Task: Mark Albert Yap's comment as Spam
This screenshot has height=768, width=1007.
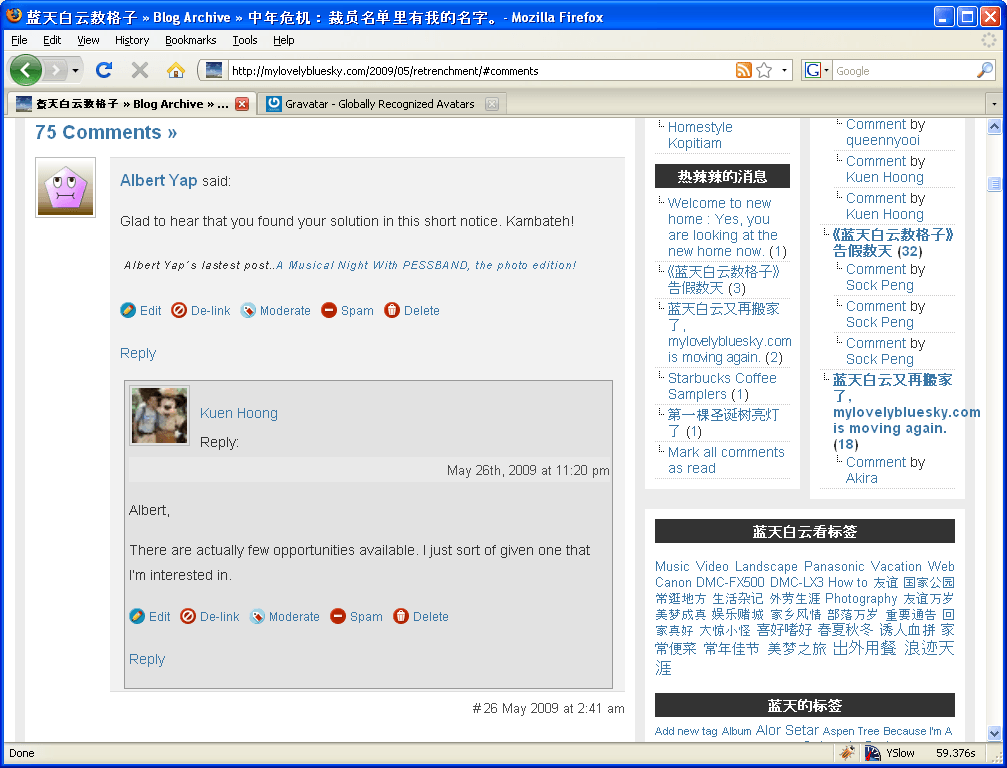Action: tap(348, 311)
